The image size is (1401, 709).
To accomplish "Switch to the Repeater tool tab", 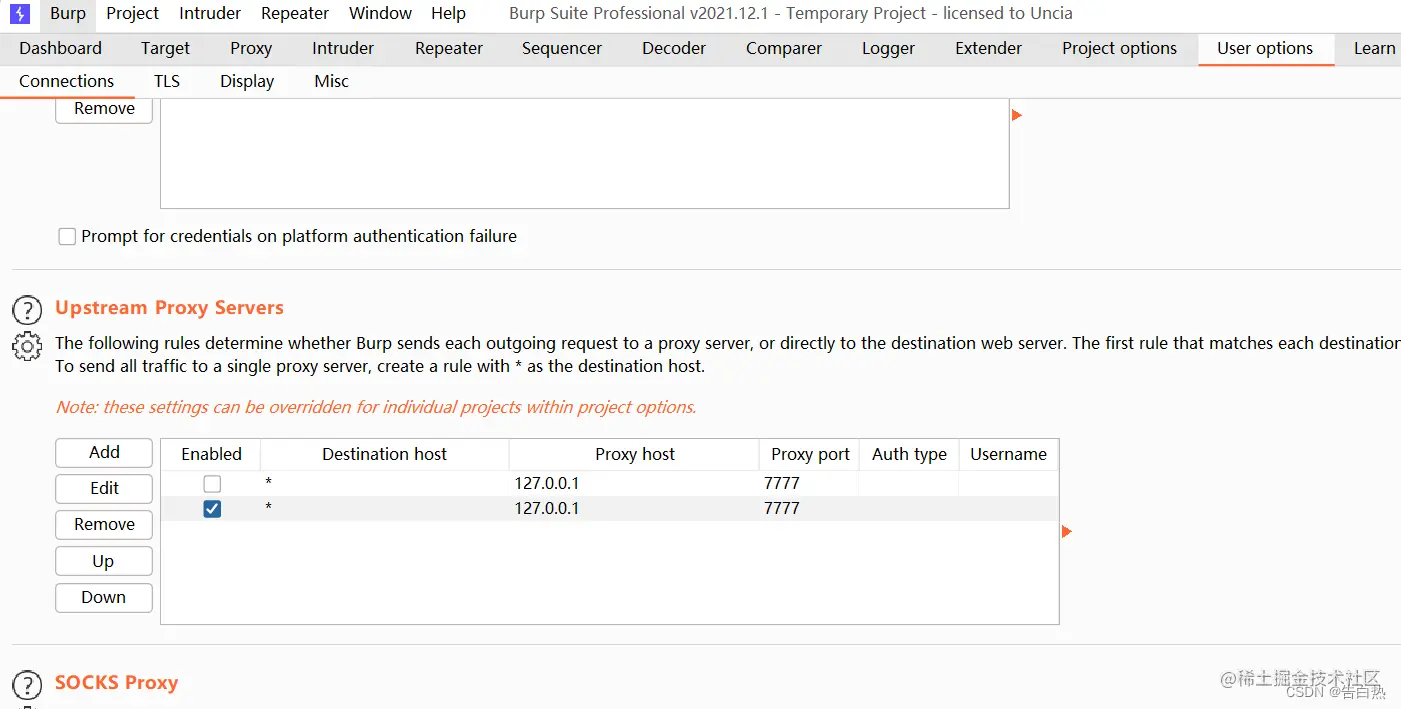I will pos(449,48).
